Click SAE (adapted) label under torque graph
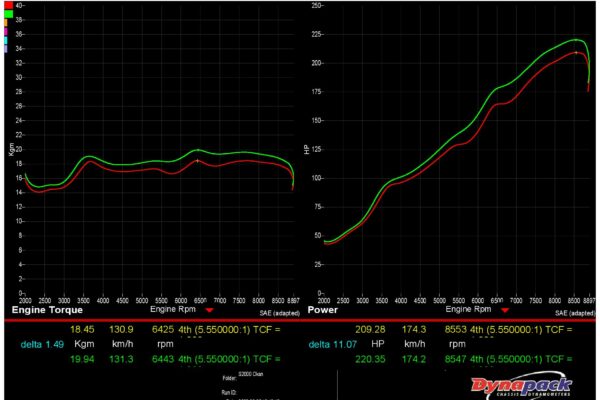The height and width of the screenshot is (400, 600). coord(280,313)
